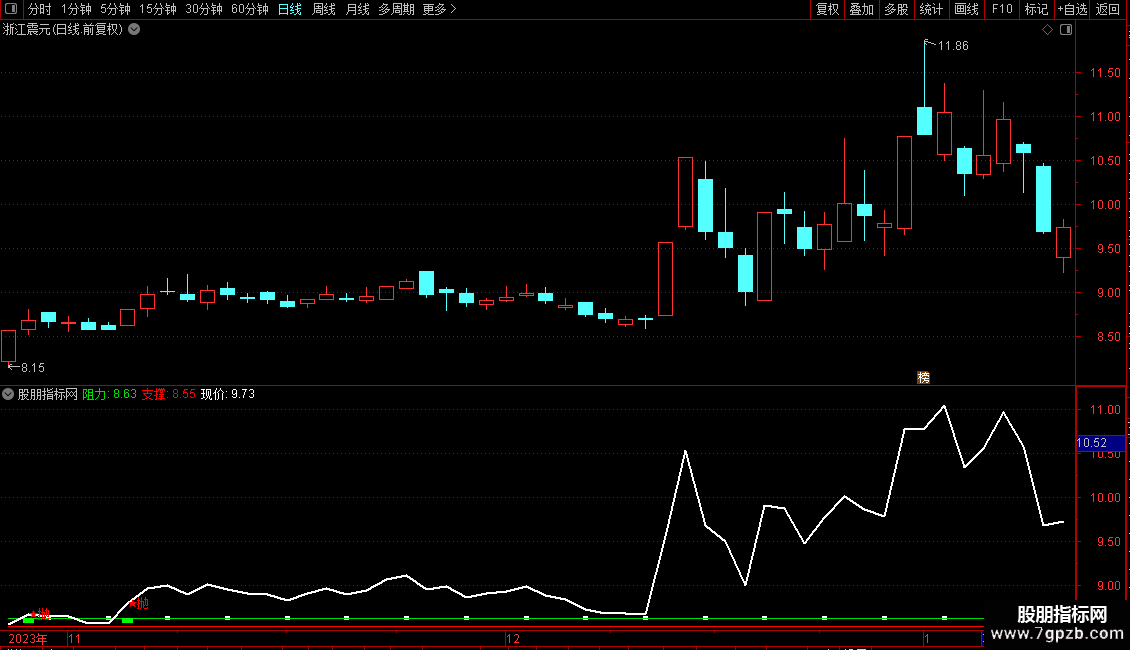Click the red 抛 sell signal near 8.80
1130x650 pixels.
[x=142, y=603]
